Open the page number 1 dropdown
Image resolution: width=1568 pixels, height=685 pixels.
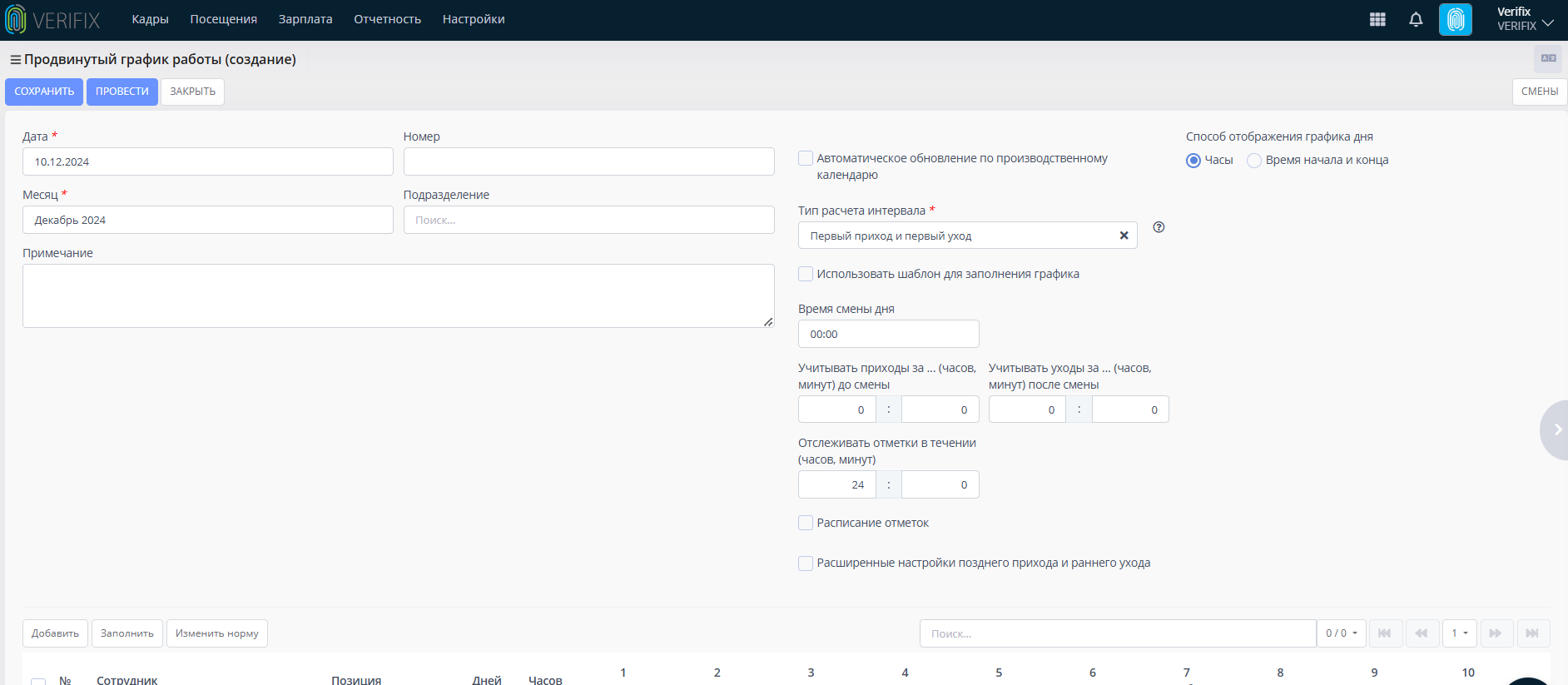click(1460, 633)
